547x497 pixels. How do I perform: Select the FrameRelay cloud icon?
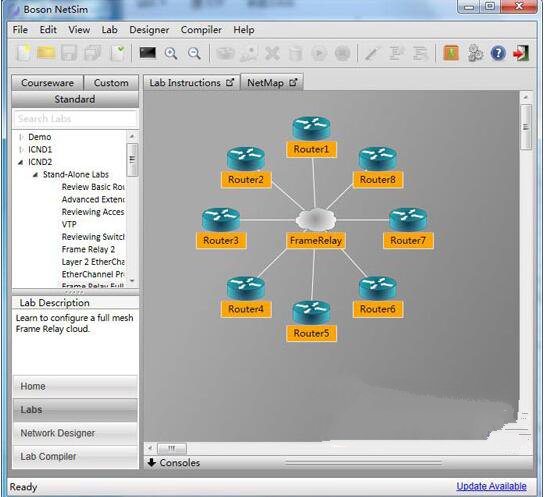pos(316,220)
